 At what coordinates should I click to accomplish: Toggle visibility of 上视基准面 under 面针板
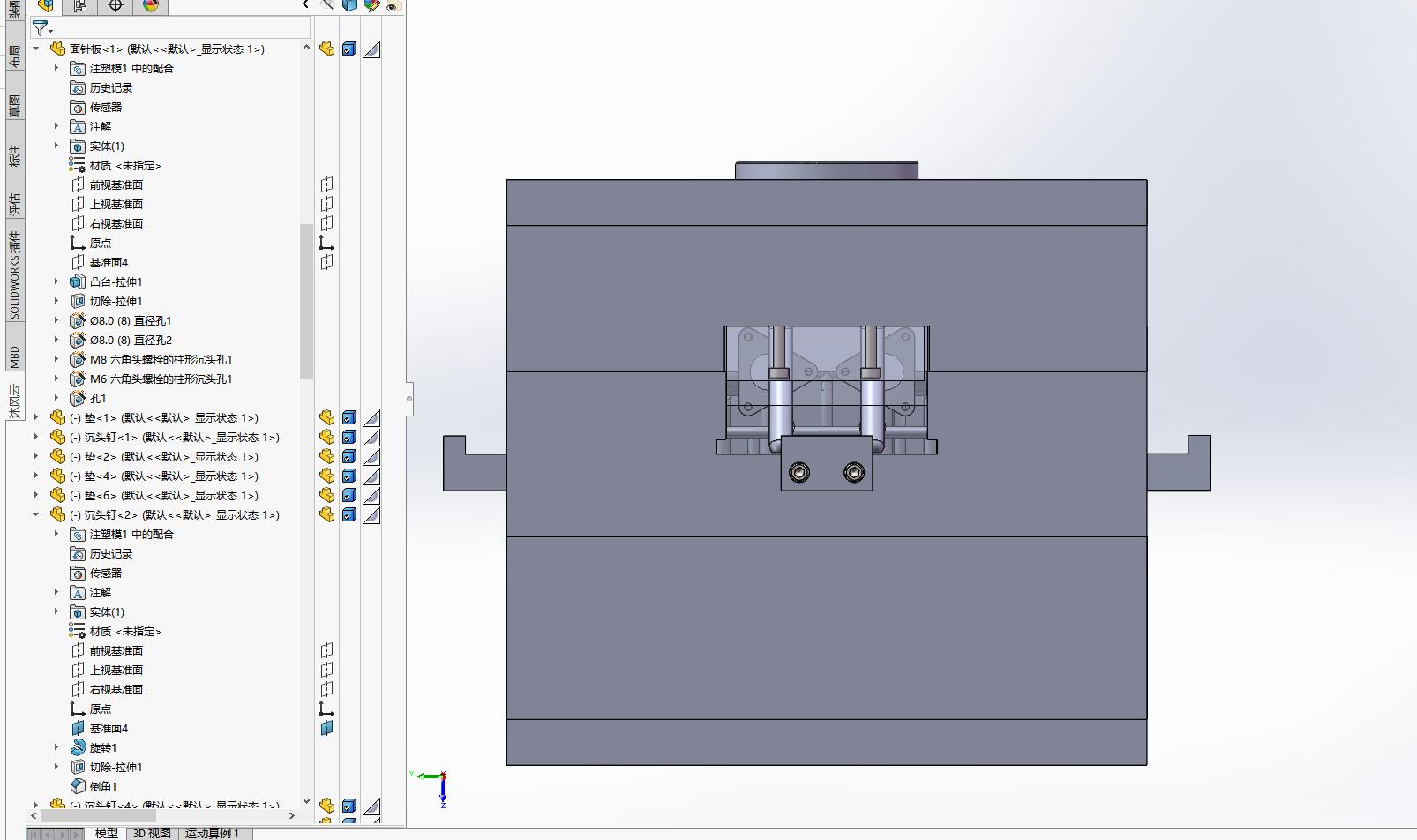(326, 204)
